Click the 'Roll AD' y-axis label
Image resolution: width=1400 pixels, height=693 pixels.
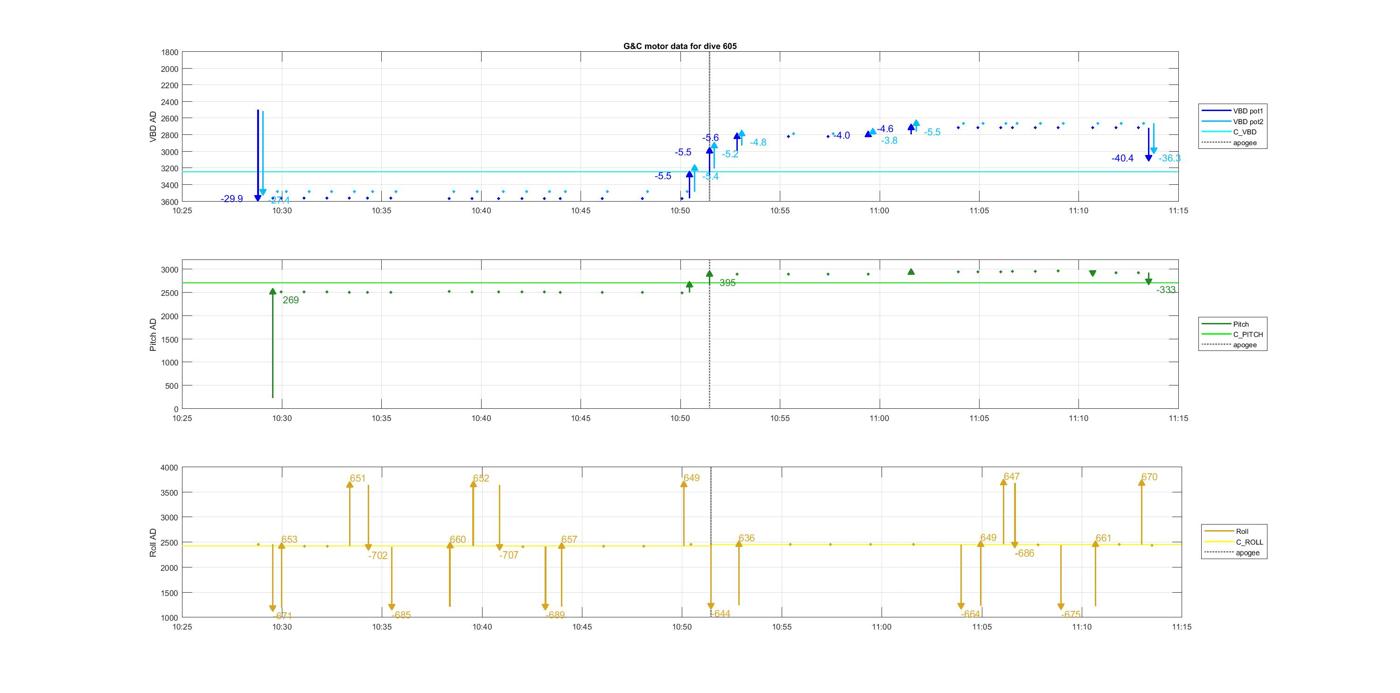point(153,542)
